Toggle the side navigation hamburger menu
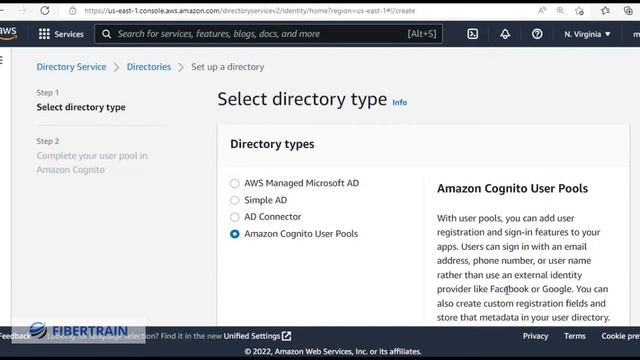 coord(2,60)
